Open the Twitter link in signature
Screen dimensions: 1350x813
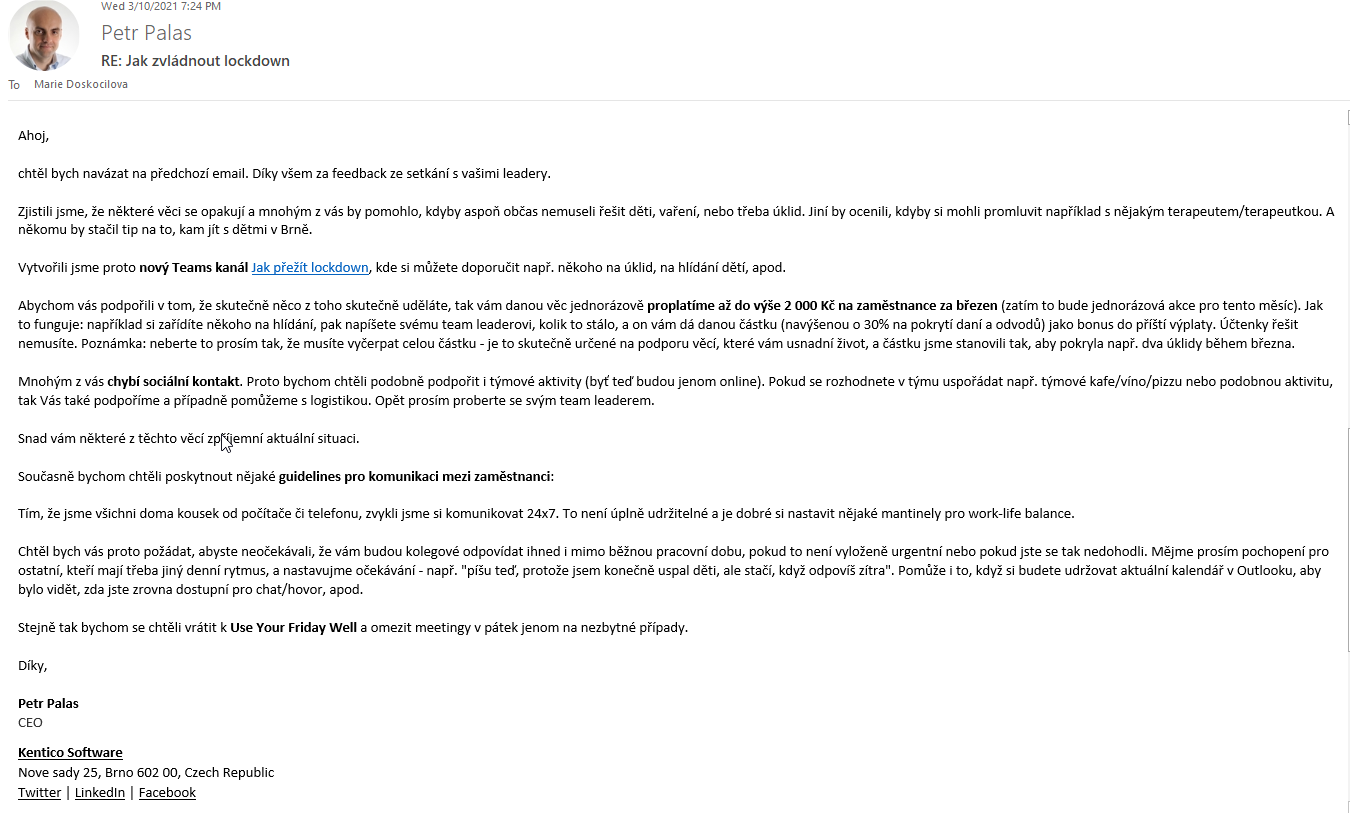click(x=40, y=793)
